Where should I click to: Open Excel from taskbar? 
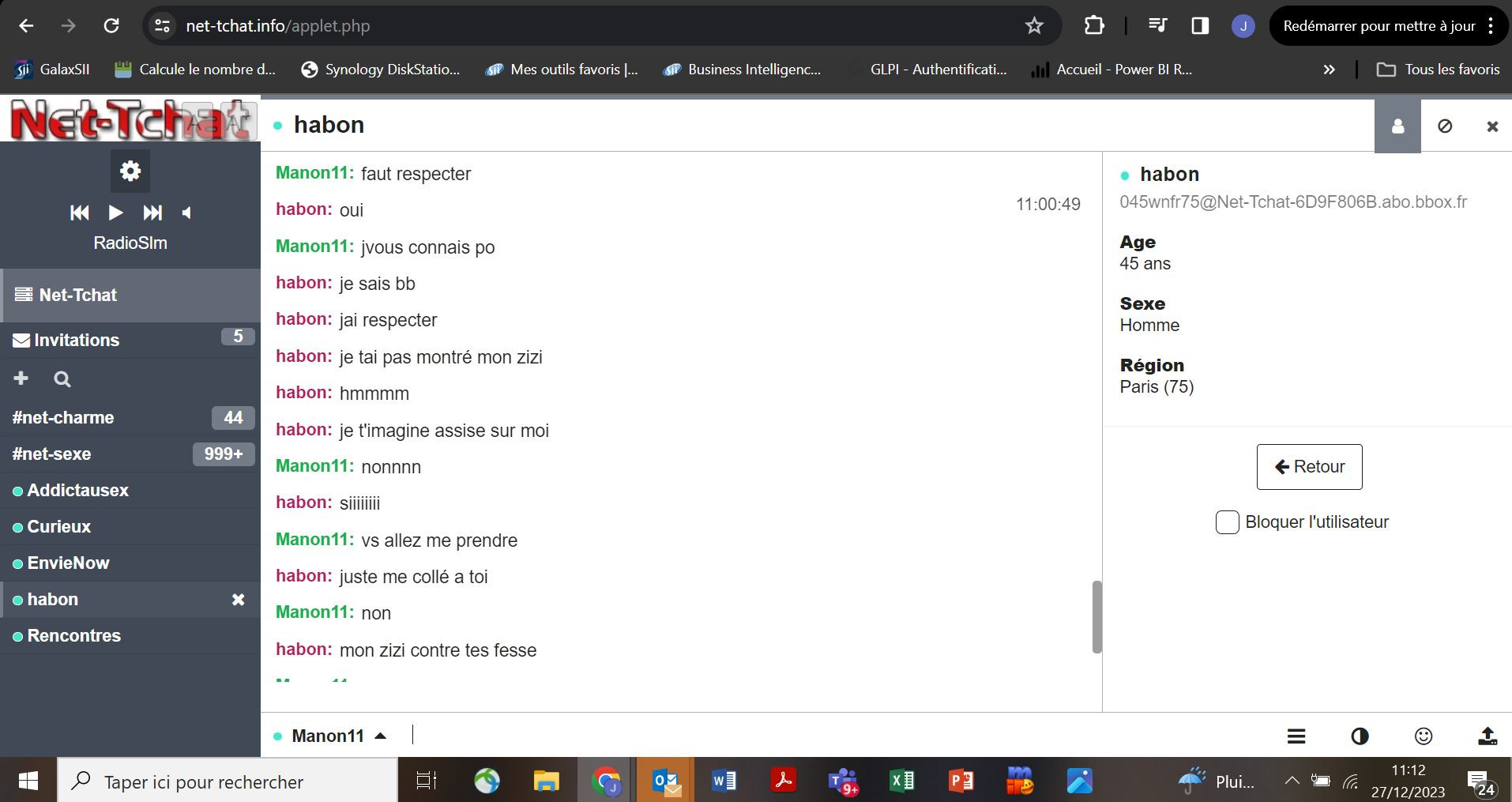(x=901, y=781)
